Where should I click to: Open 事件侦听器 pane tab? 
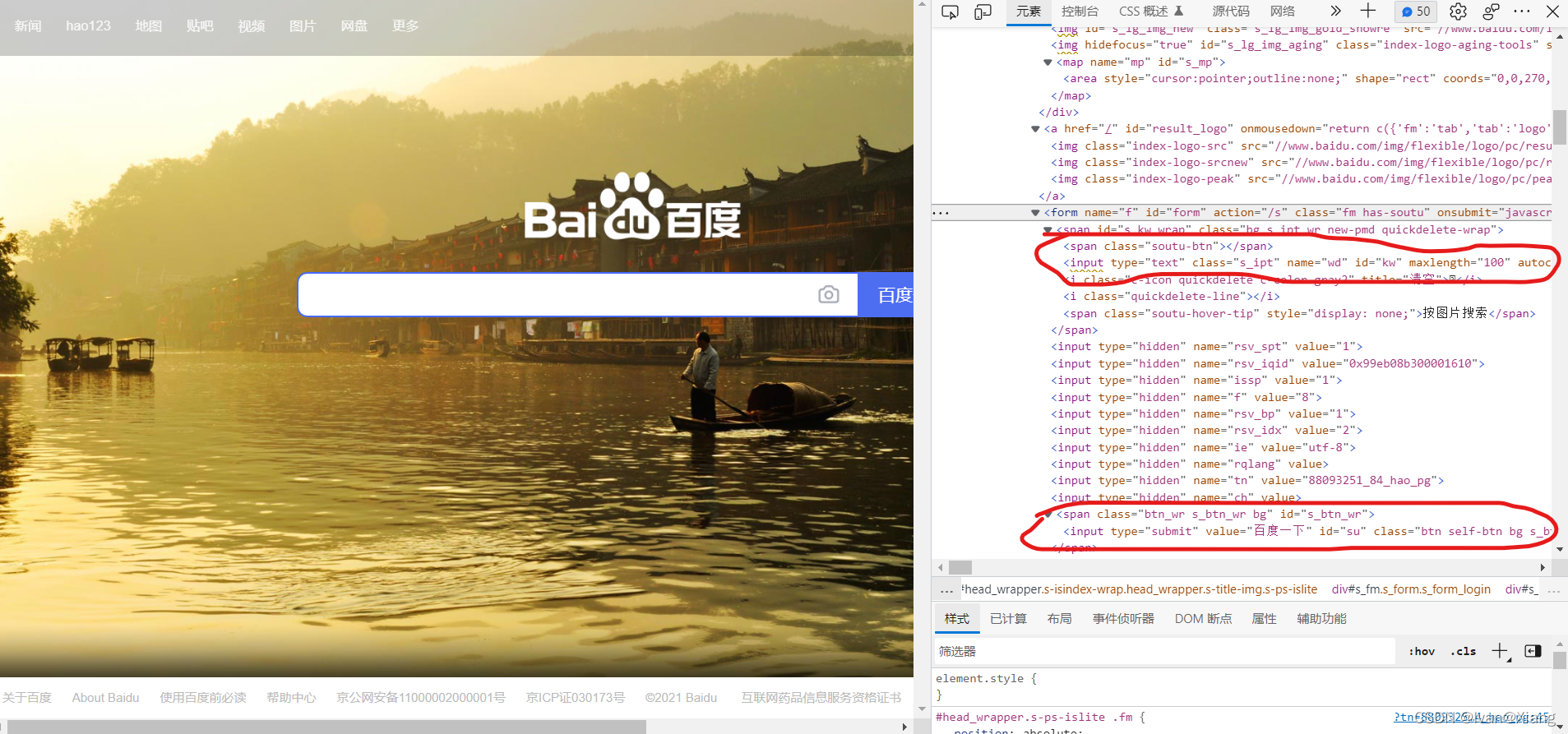(1123, 619)
